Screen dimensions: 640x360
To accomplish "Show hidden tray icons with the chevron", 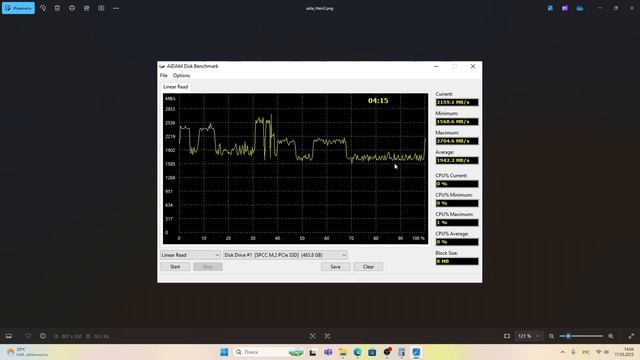I will 562,352.
